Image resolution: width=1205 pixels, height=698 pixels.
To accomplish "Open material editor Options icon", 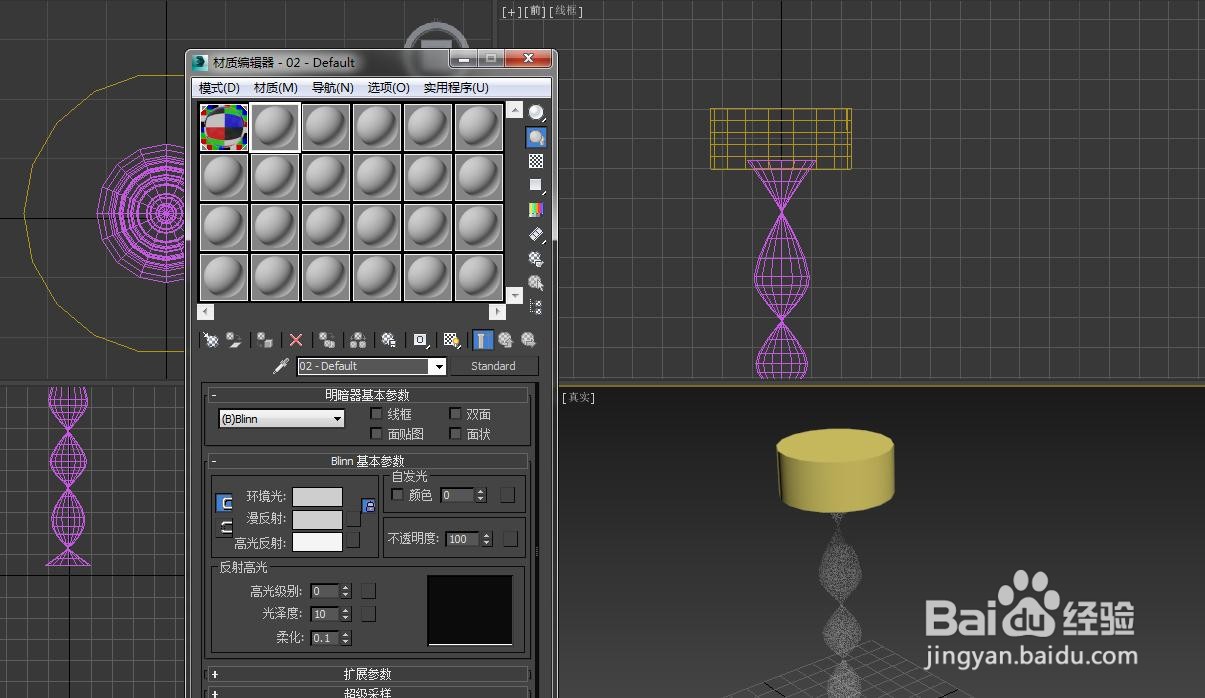I will coord(536,258).
